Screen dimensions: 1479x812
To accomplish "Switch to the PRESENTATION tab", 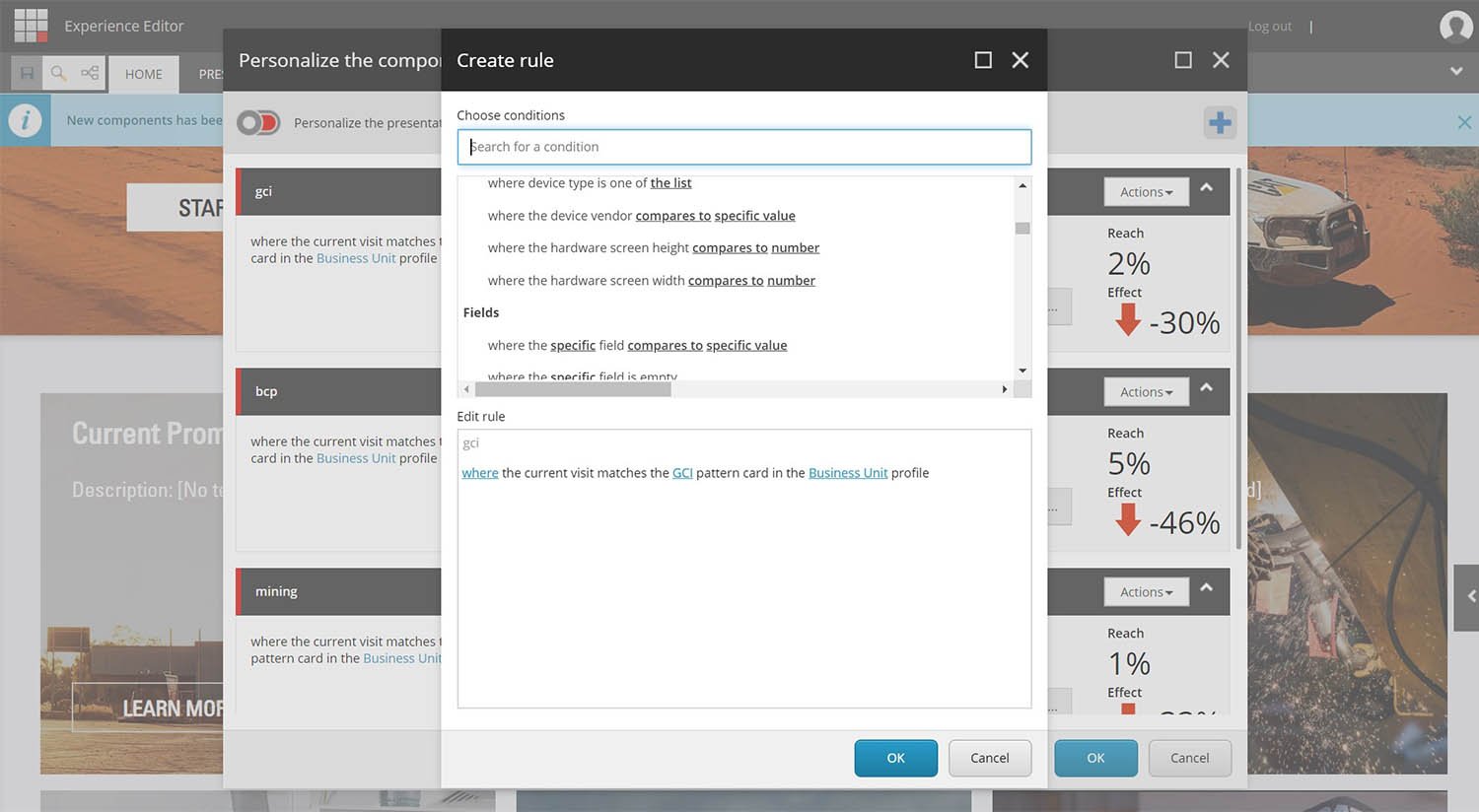I will click(212, 73).
